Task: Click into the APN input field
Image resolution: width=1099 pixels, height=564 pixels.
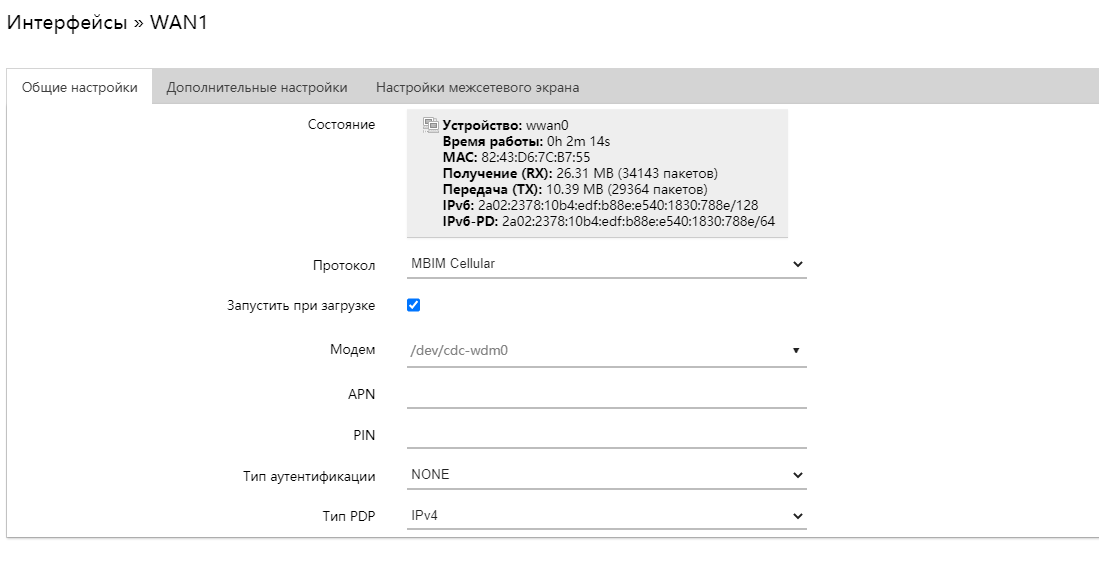Action: [x=606, y=393]
